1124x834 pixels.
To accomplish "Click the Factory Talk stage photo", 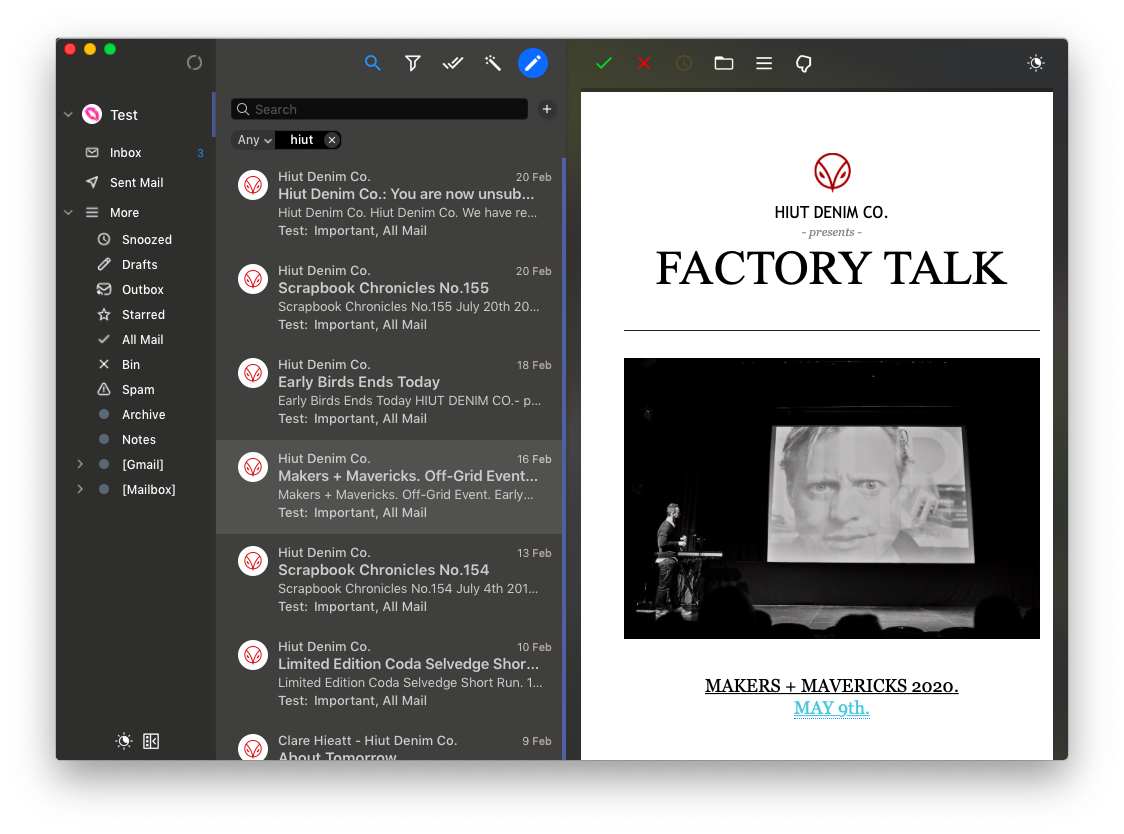I will tap(832, 498).
